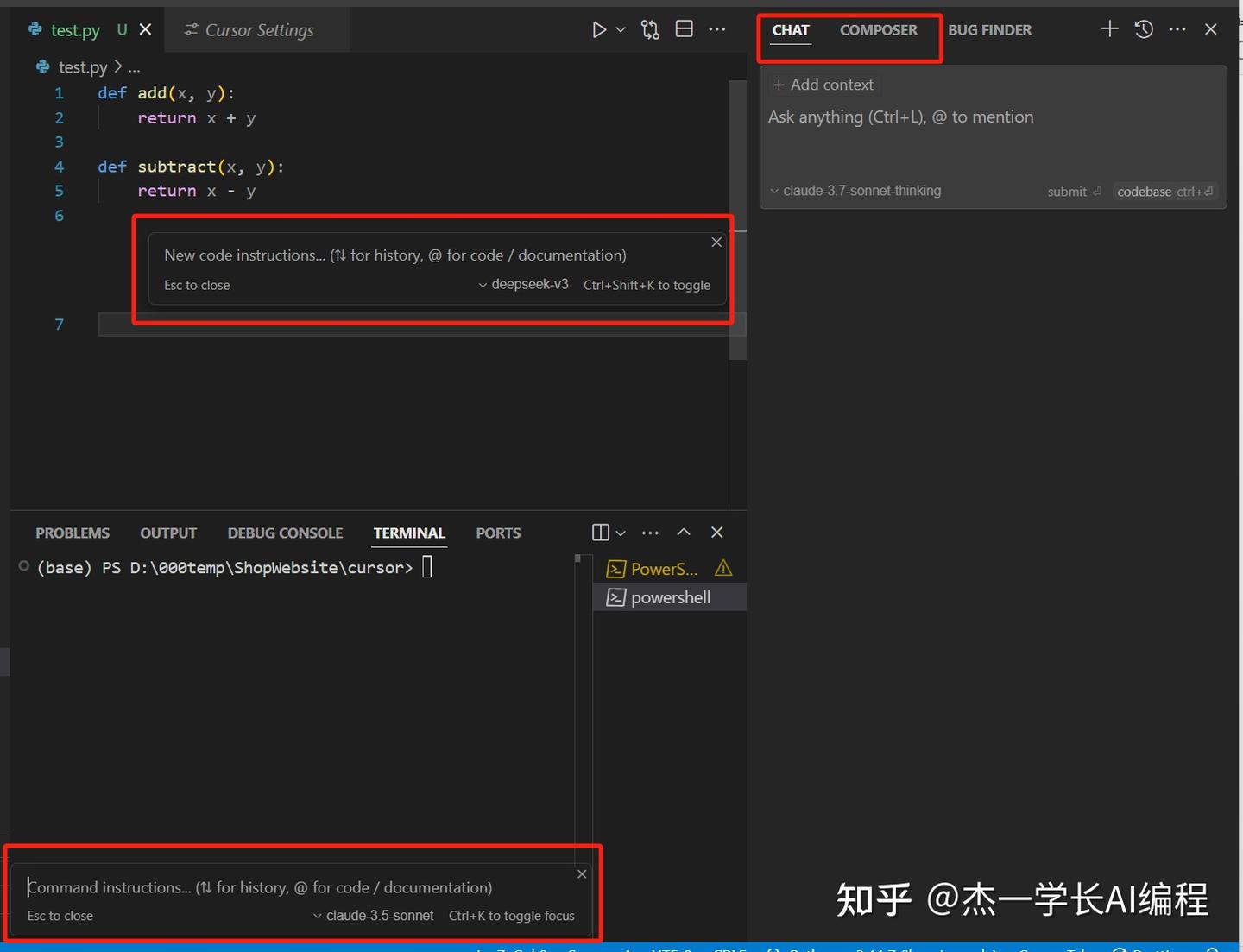Screen dimensions: 1243x952
Task: Switch to the DEBUG CONSOLE tab
Action: [285, 533]
